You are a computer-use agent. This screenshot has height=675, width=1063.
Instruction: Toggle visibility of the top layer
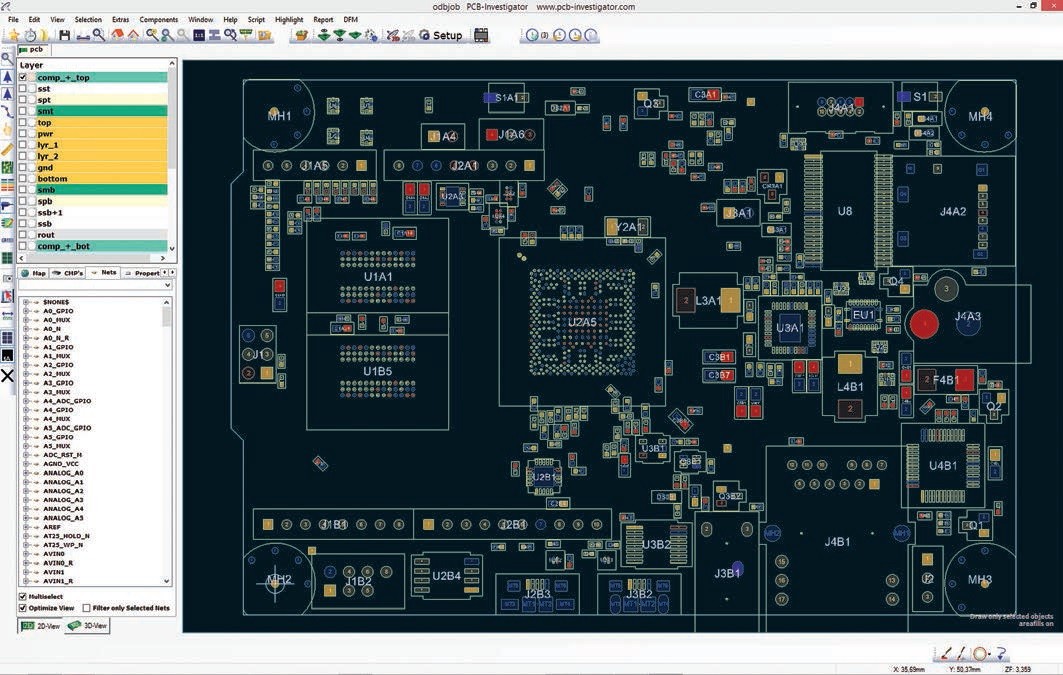22,123
